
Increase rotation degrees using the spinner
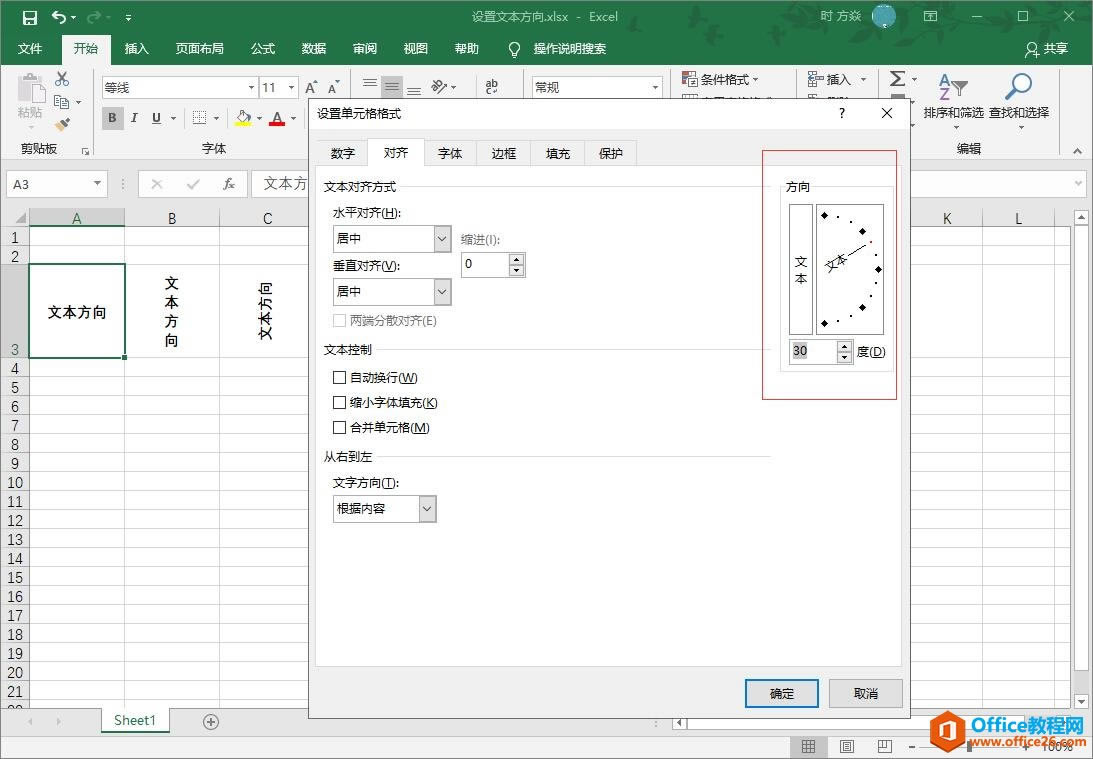click(x=844, y=346)
